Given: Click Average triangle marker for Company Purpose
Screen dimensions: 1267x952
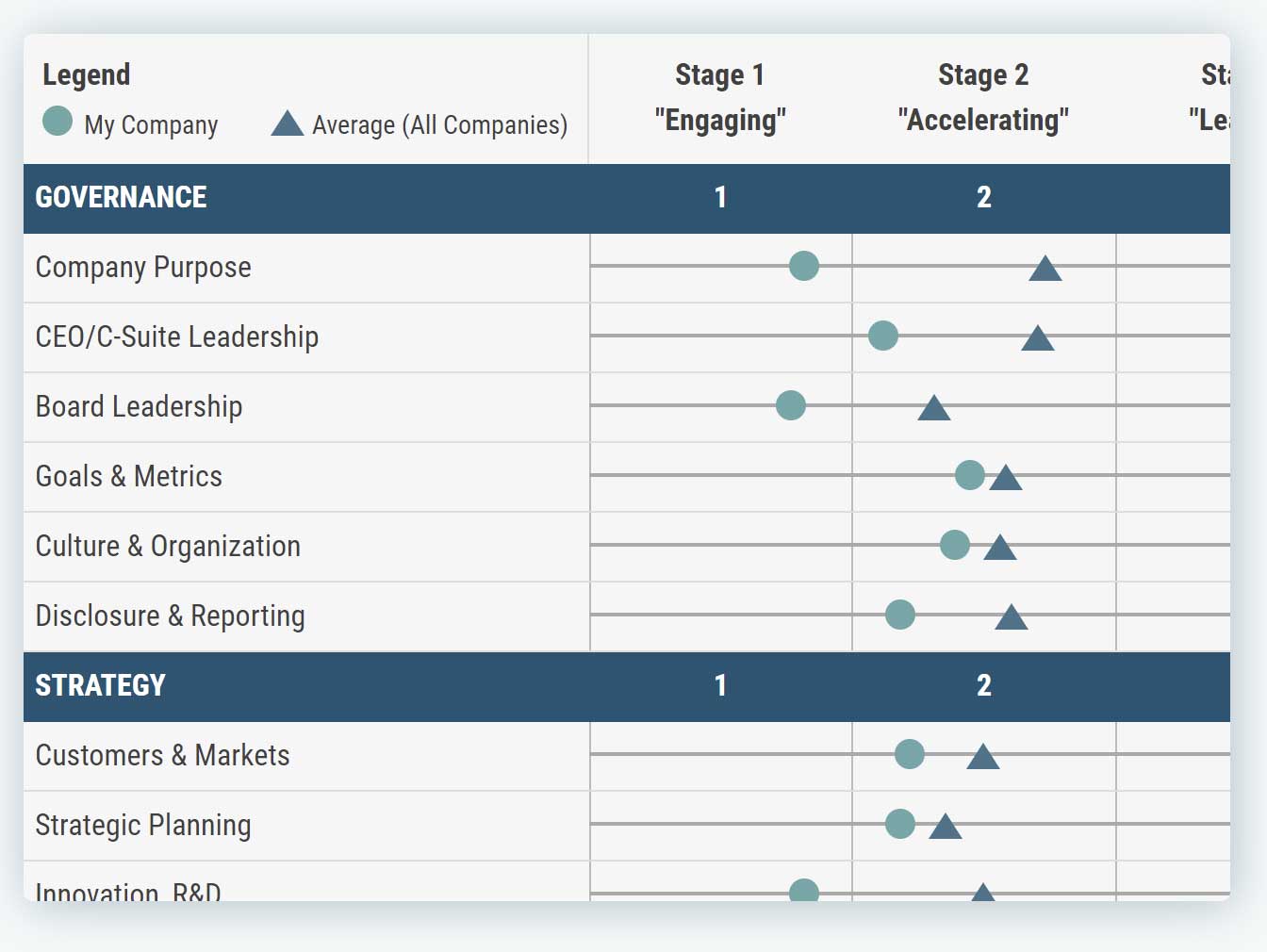Looking at the screenshot, I should click(x=1045, y=270).
